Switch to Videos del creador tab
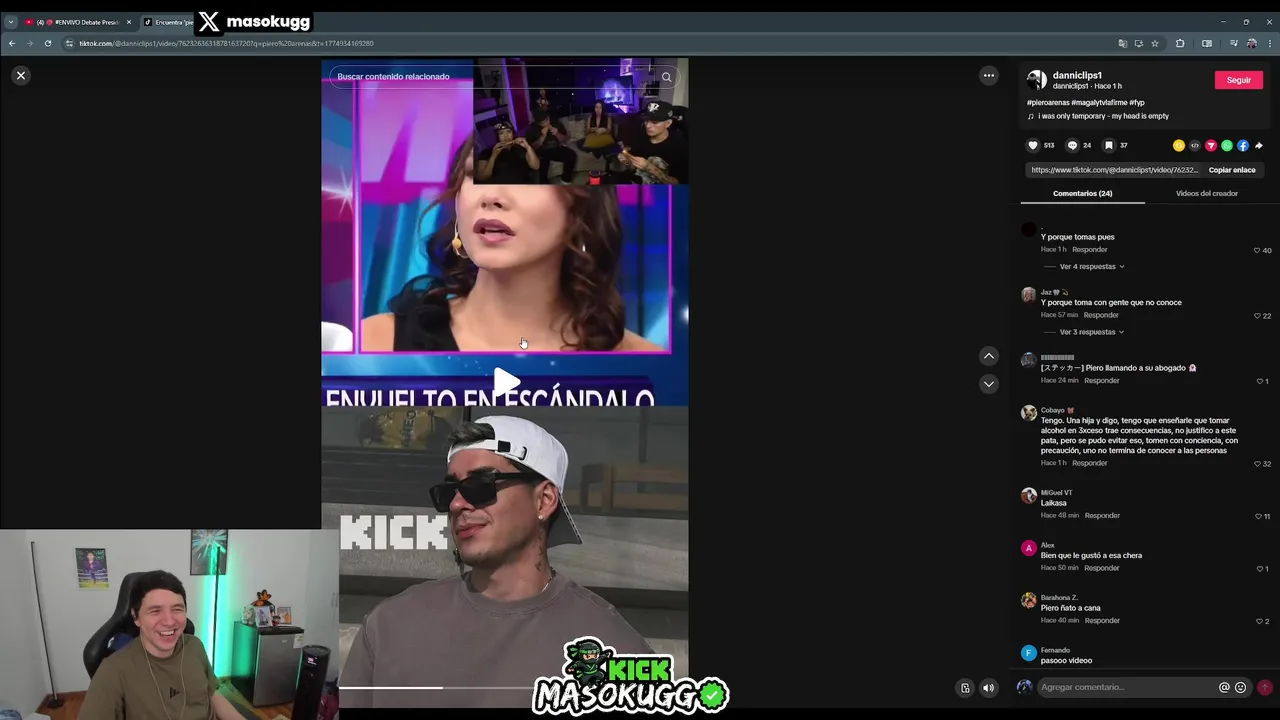The height and width of the screenshot is (720, 1280). [x=1206, y=193]
